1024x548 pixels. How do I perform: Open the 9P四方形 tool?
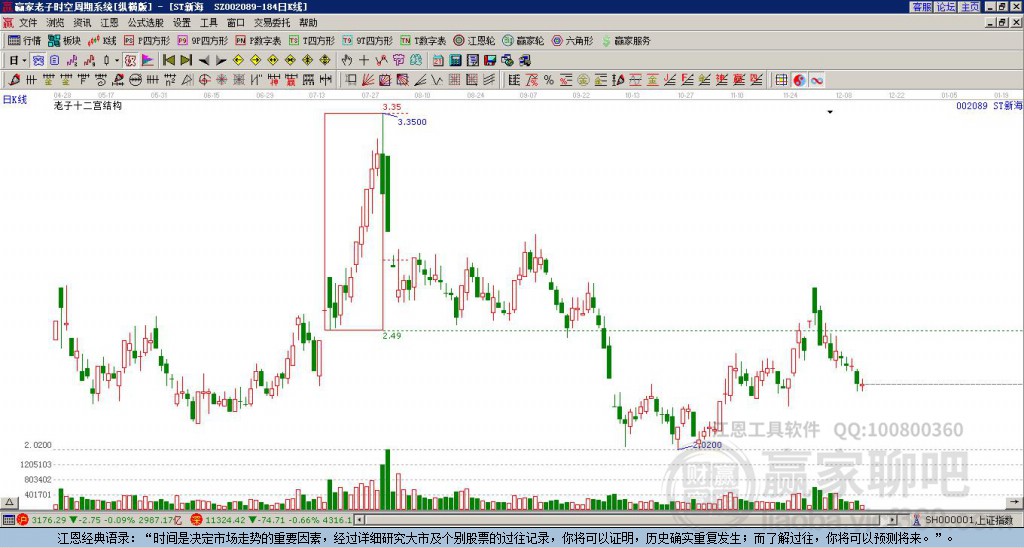pyautogui.click(x=202, y=40)
